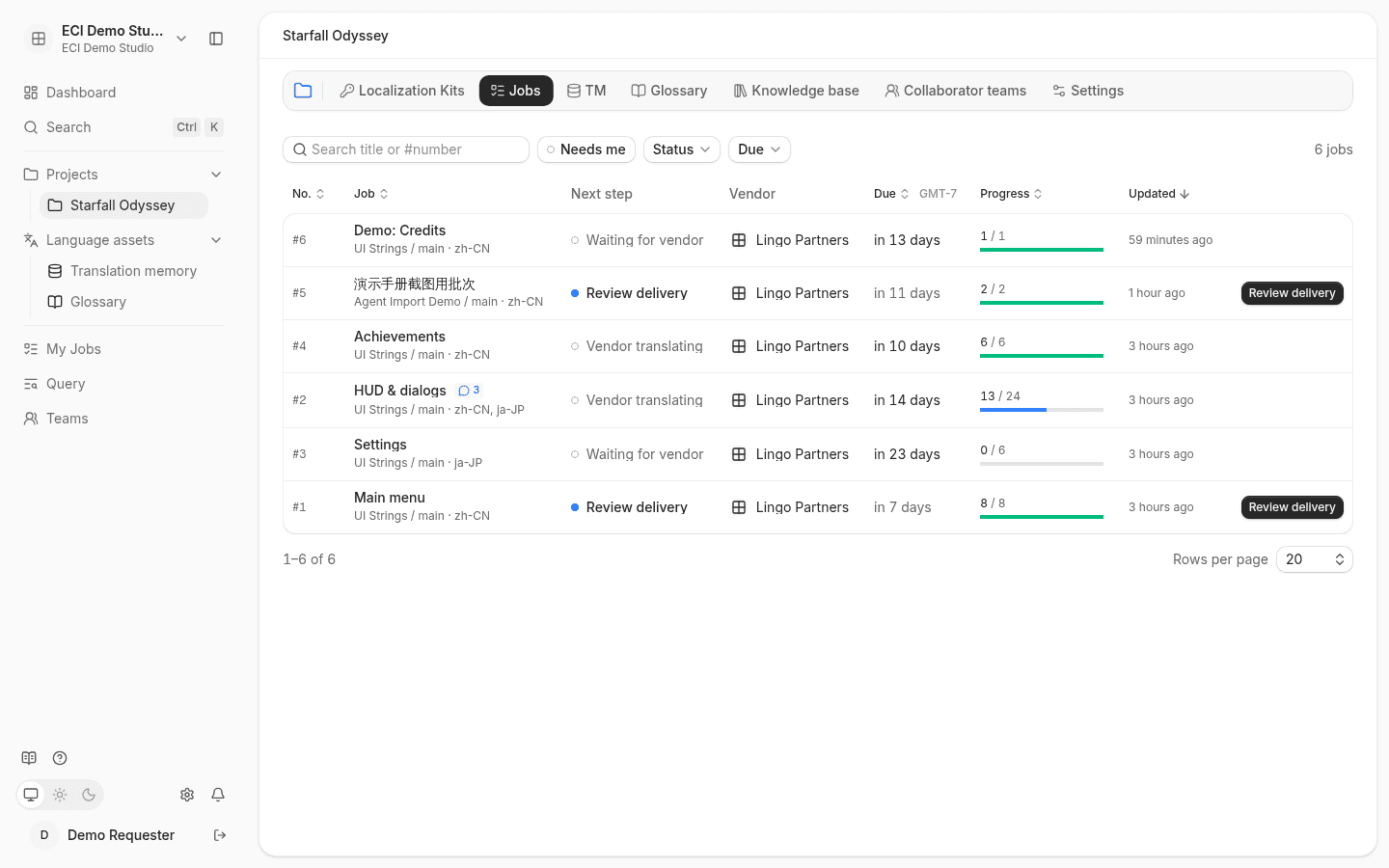Click the My Jobs list icon
The image size is (1389, 868).
point(31,349)
